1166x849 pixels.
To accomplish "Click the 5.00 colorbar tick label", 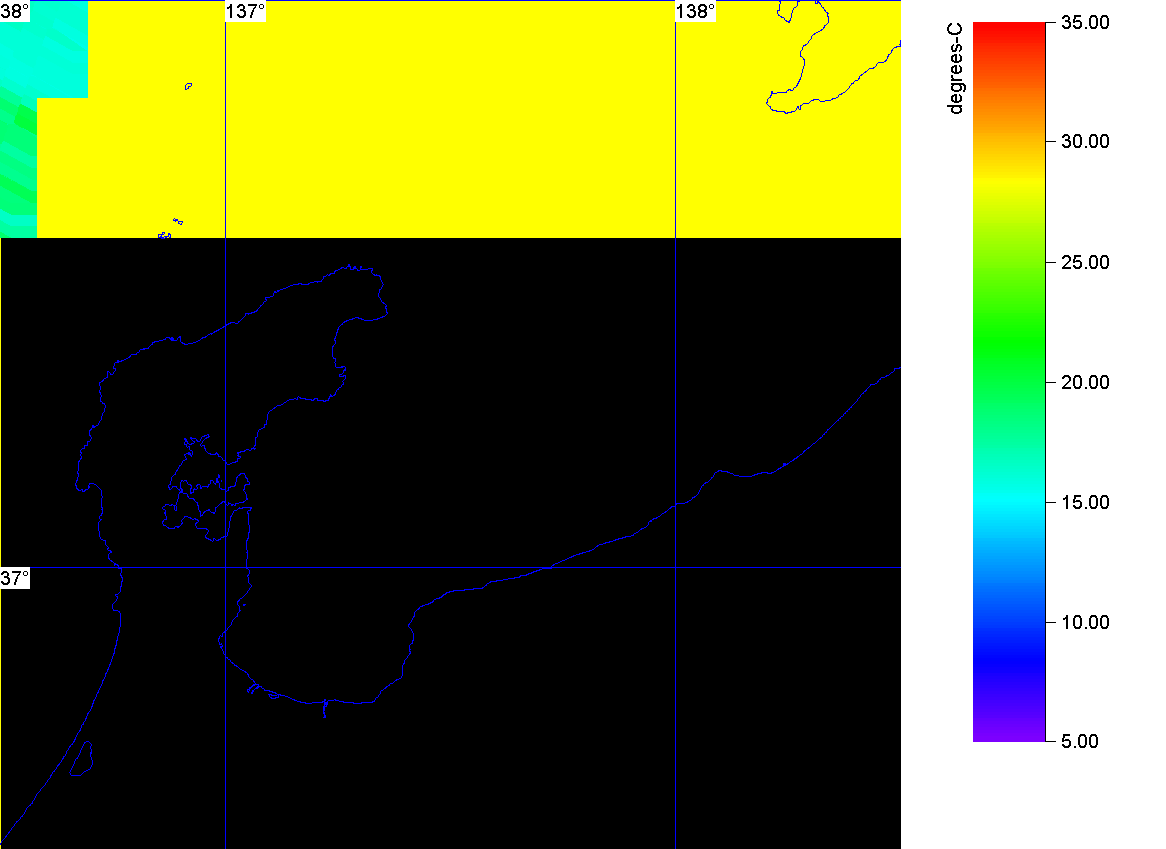I will pyautogui.click(x=1080, y=741).
